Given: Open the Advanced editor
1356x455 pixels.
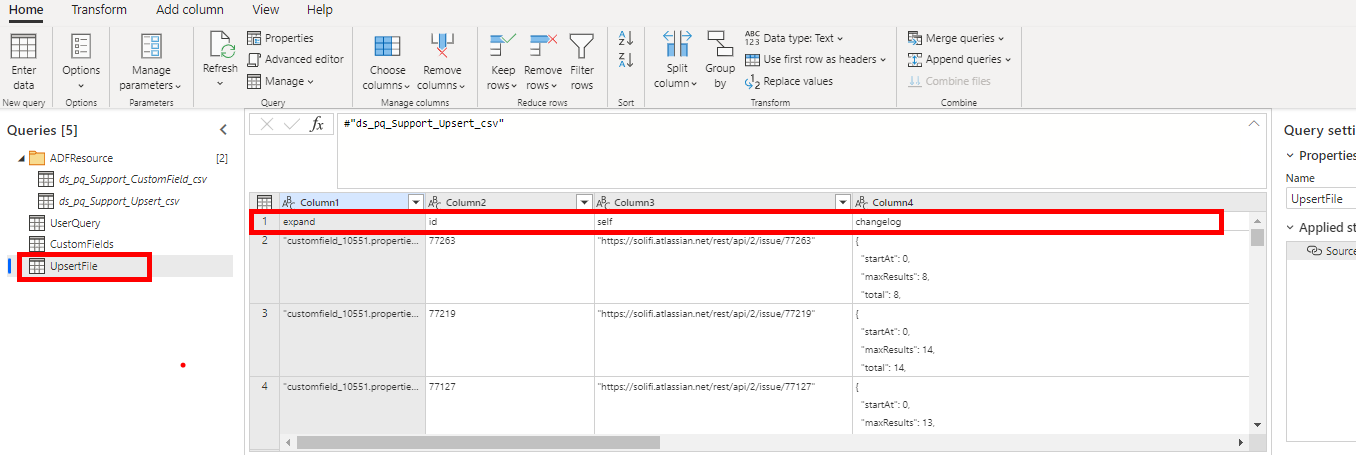Looking at the screenshot, I should click(295, 59).
